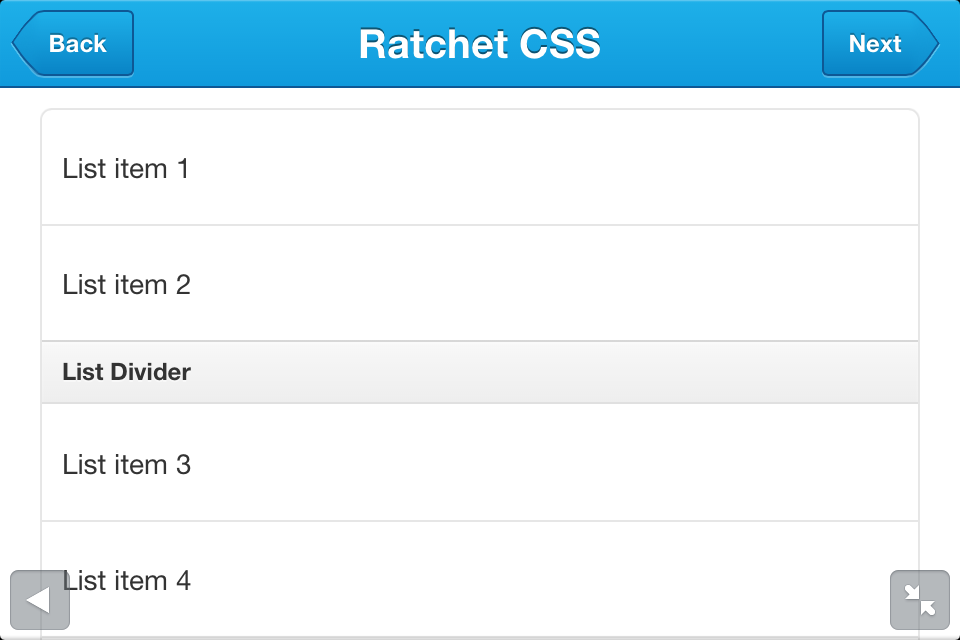This screenshot has width=960, height=640.
Task: Click the bold "List Divider" text
Action: [126, 373]
